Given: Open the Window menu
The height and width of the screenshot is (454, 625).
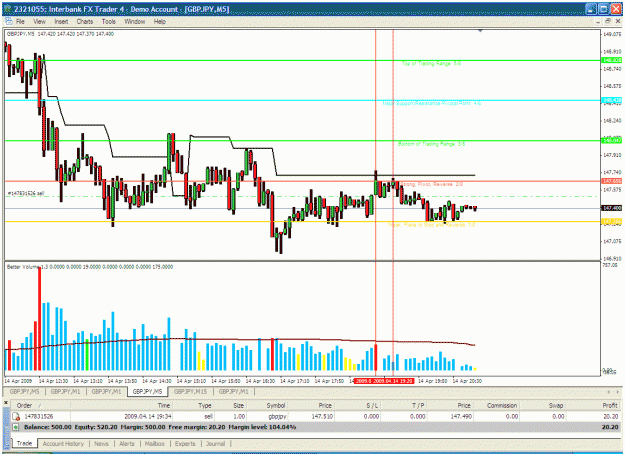Looking at the screenshot, I should (134, 22).
